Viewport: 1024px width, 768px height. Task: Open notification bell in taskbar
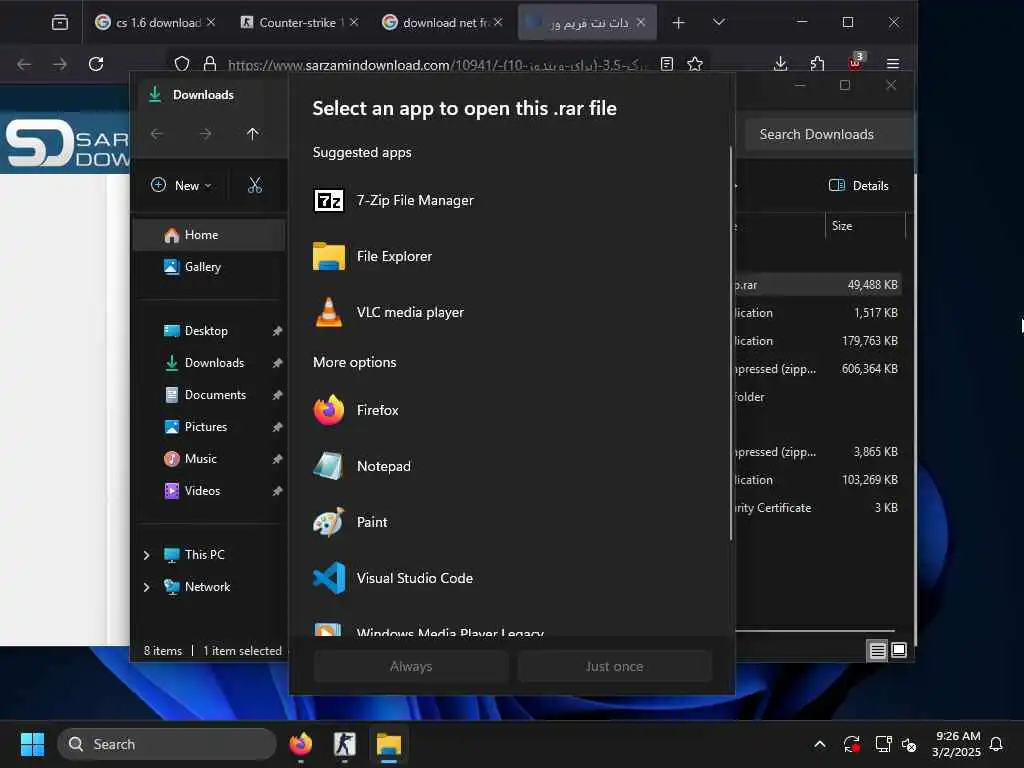[x=996, y=744]
